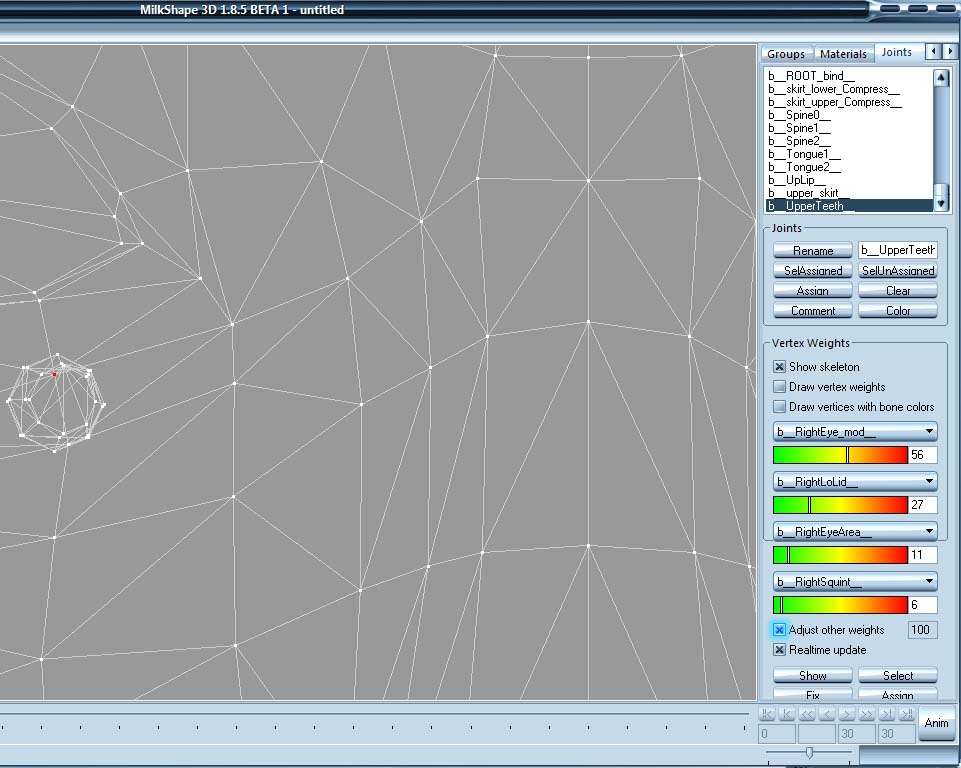Enable Draw vertices with bone colors
Viewport: 961px width, 768px height.
(779, 406)
